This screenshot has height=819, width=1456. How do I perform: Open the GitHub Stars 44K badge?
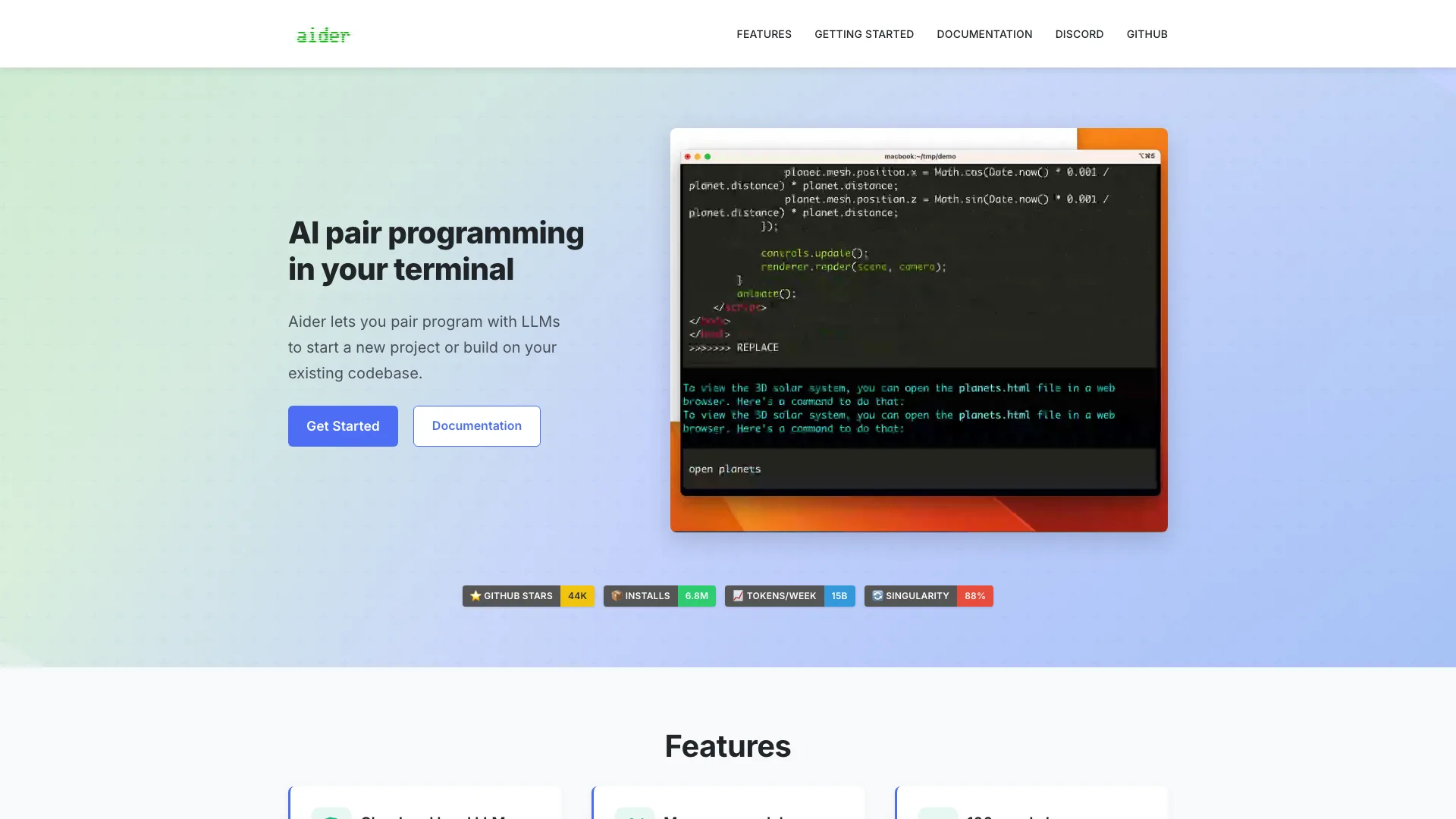click(x=529, y=596)
